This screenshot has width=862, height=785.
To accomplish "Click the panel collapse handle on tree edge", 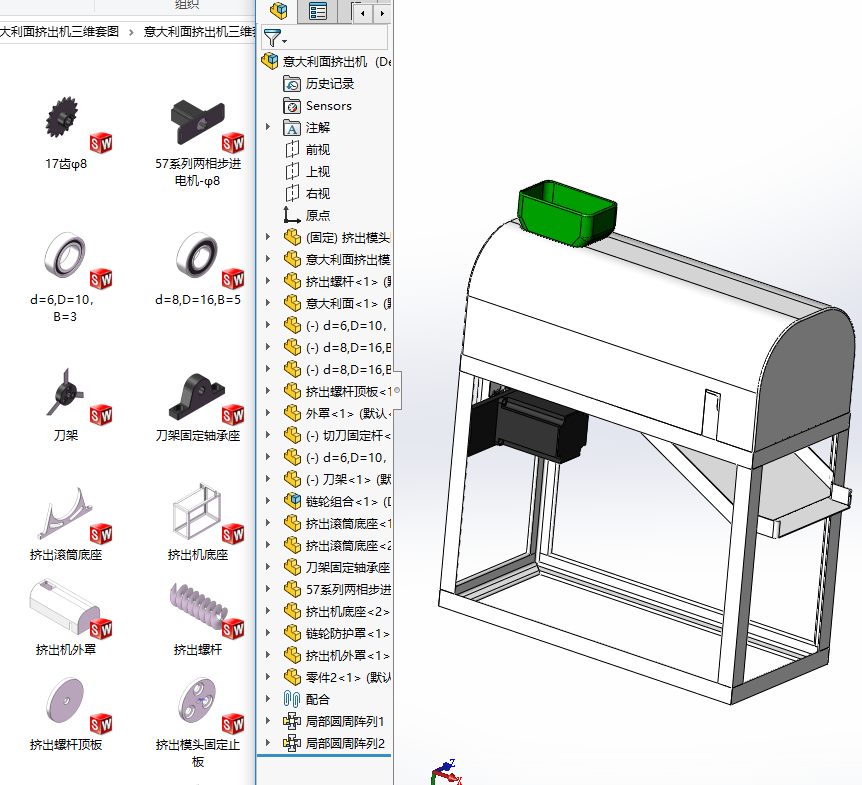I will click(397, 390).
